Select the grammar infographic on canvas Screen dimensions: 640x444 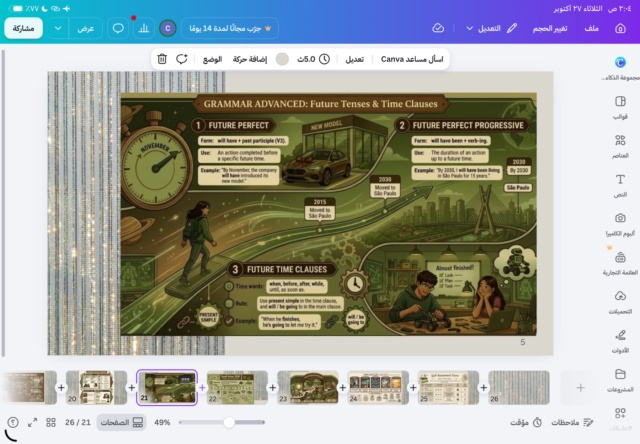click(329, 214)
